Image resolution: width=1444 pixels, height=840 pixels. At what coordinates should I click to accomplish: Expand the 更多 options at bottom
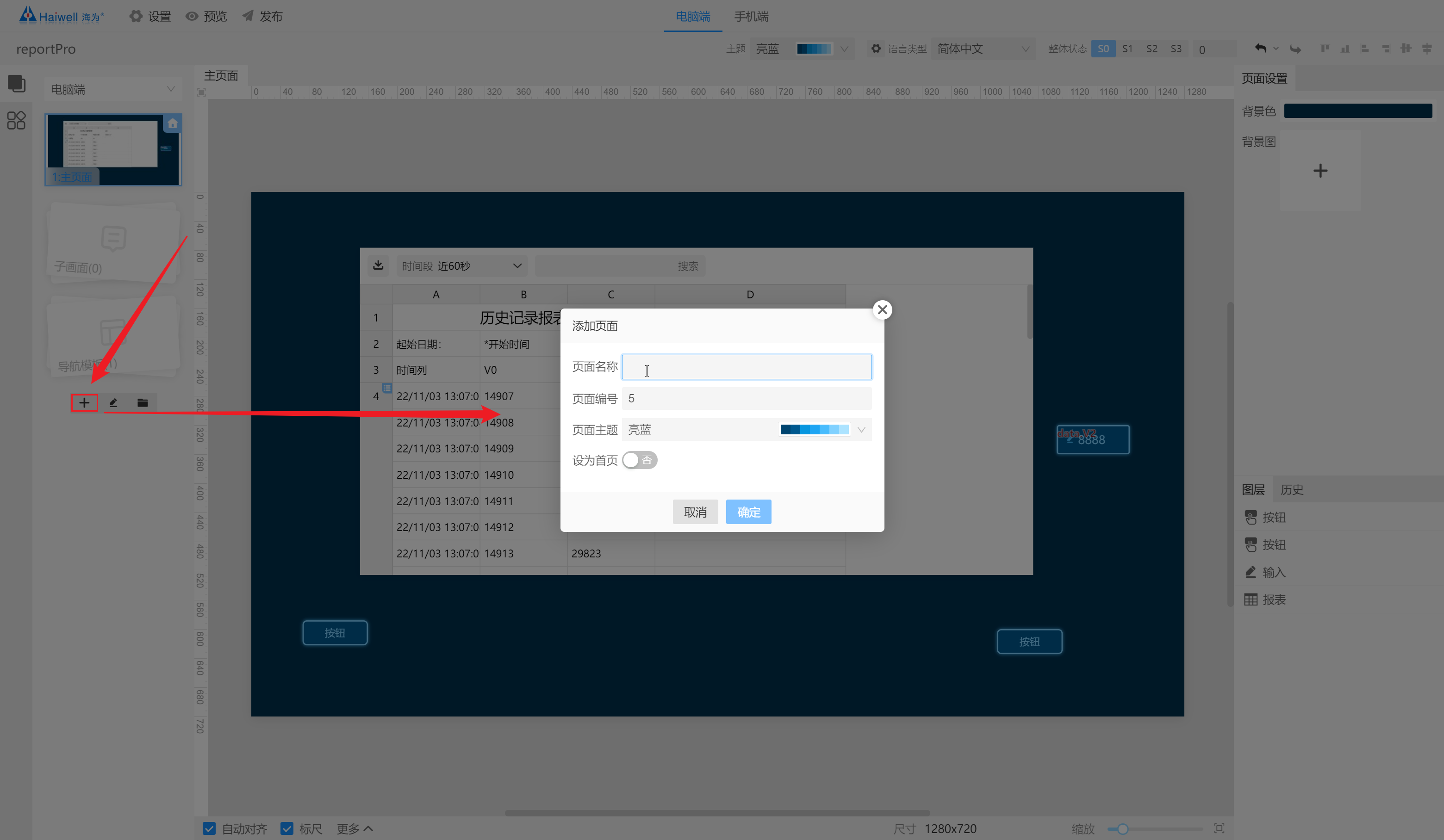355,828
